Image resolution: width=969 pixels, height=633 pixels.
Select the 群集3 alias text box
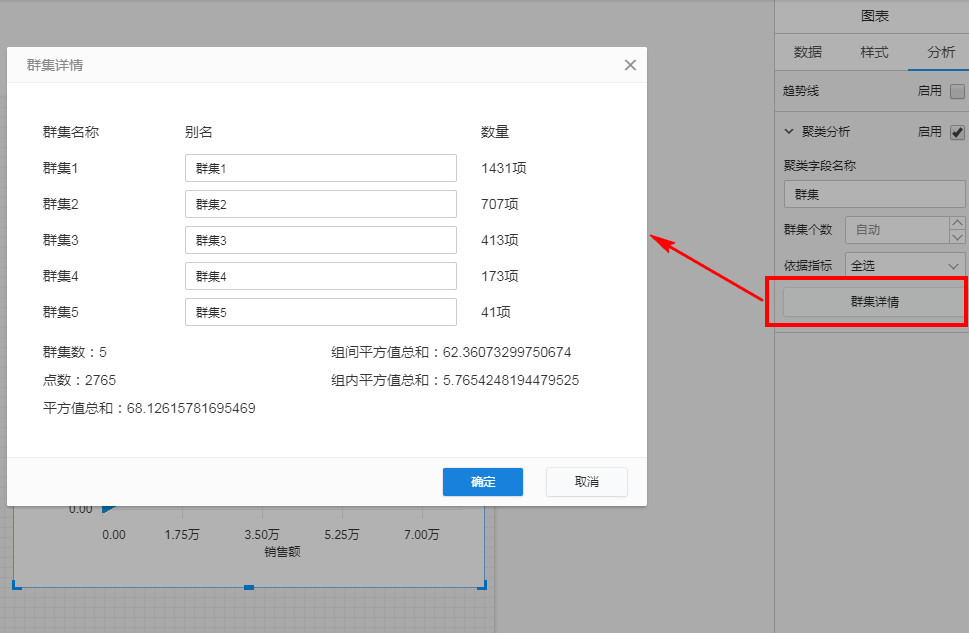(320, 240)
